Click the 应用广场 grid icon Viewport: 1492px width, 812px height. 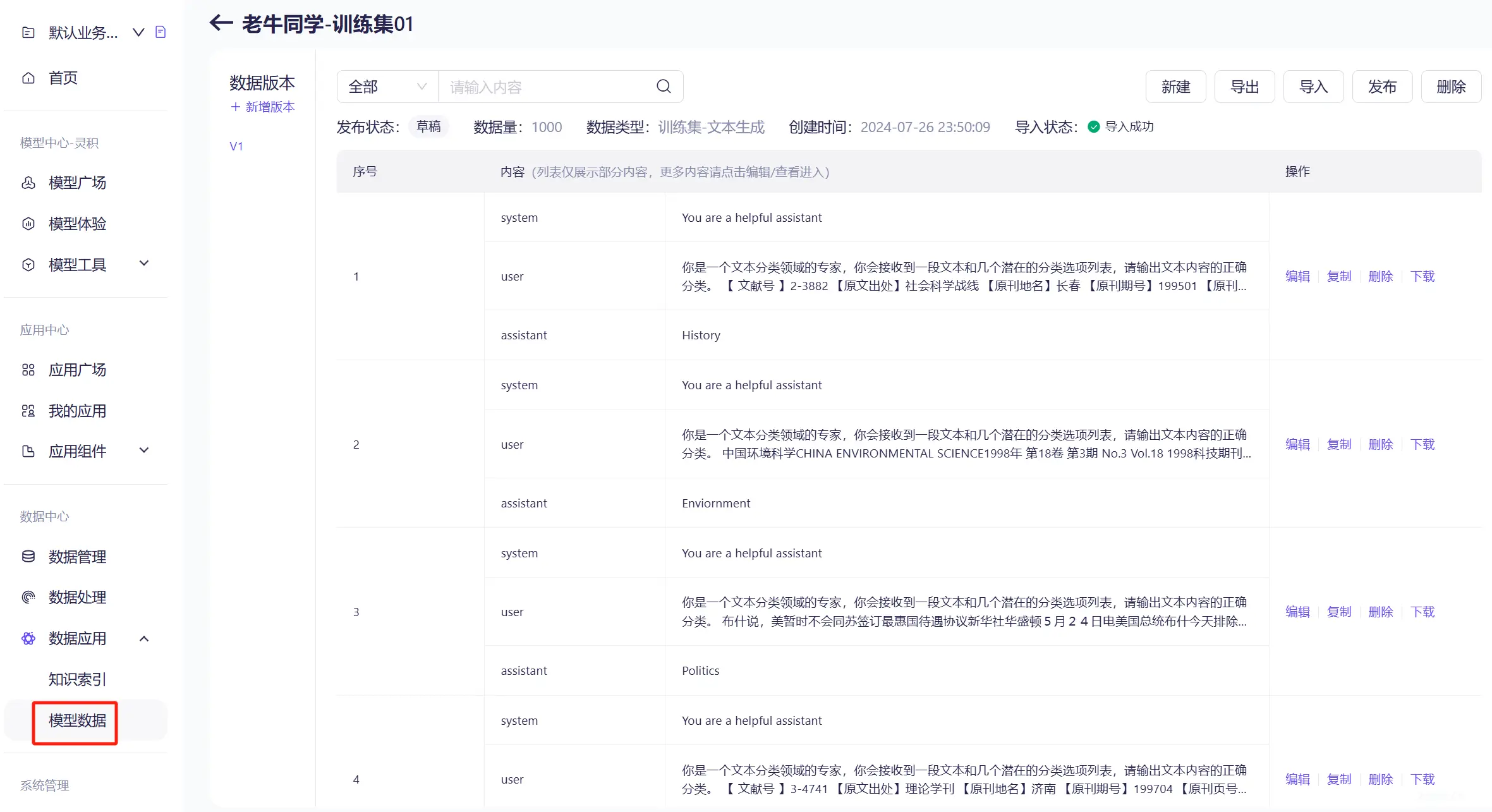[x=28, y=370]
